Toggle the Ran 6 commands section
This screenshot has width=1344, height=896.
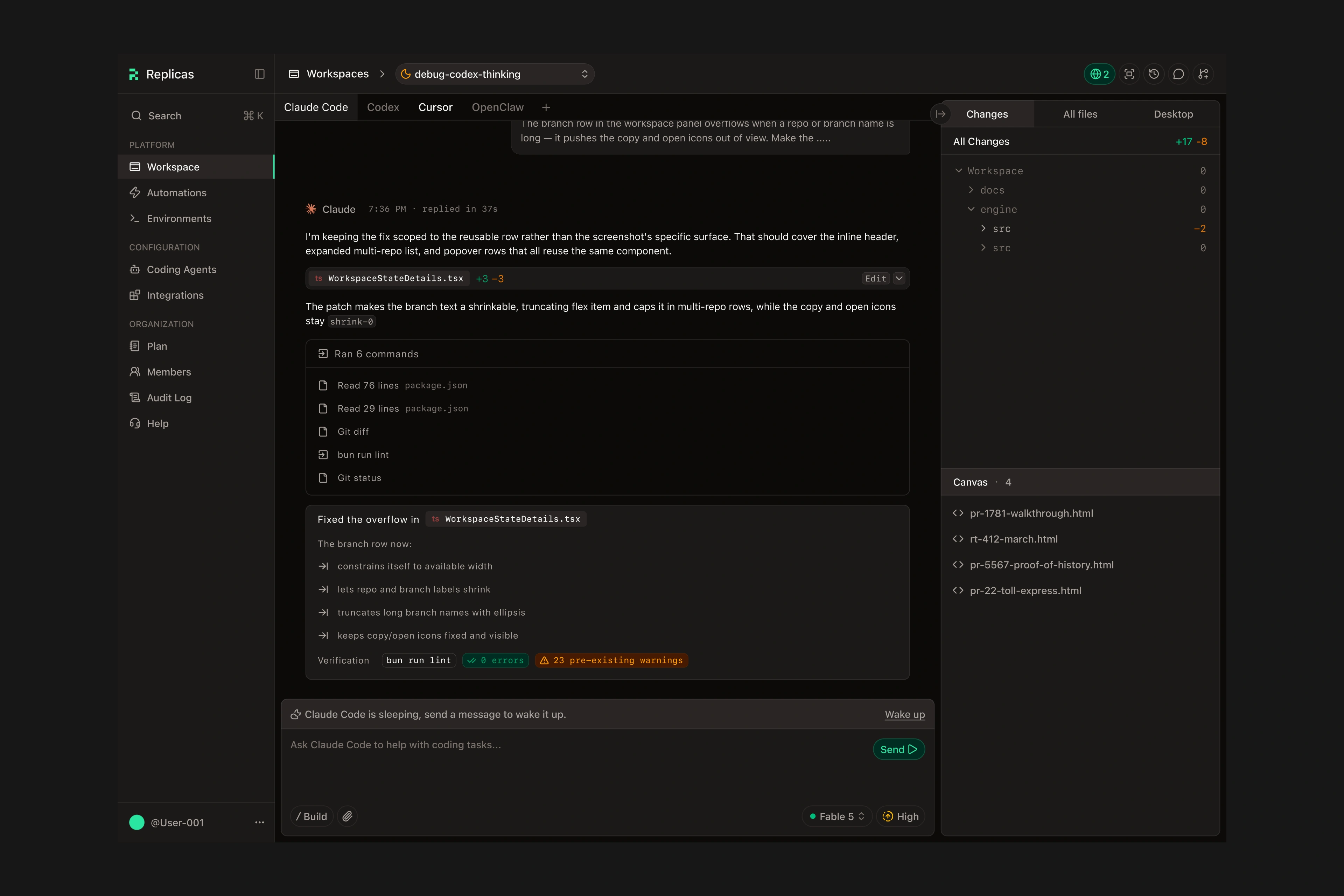pos(608,354)
